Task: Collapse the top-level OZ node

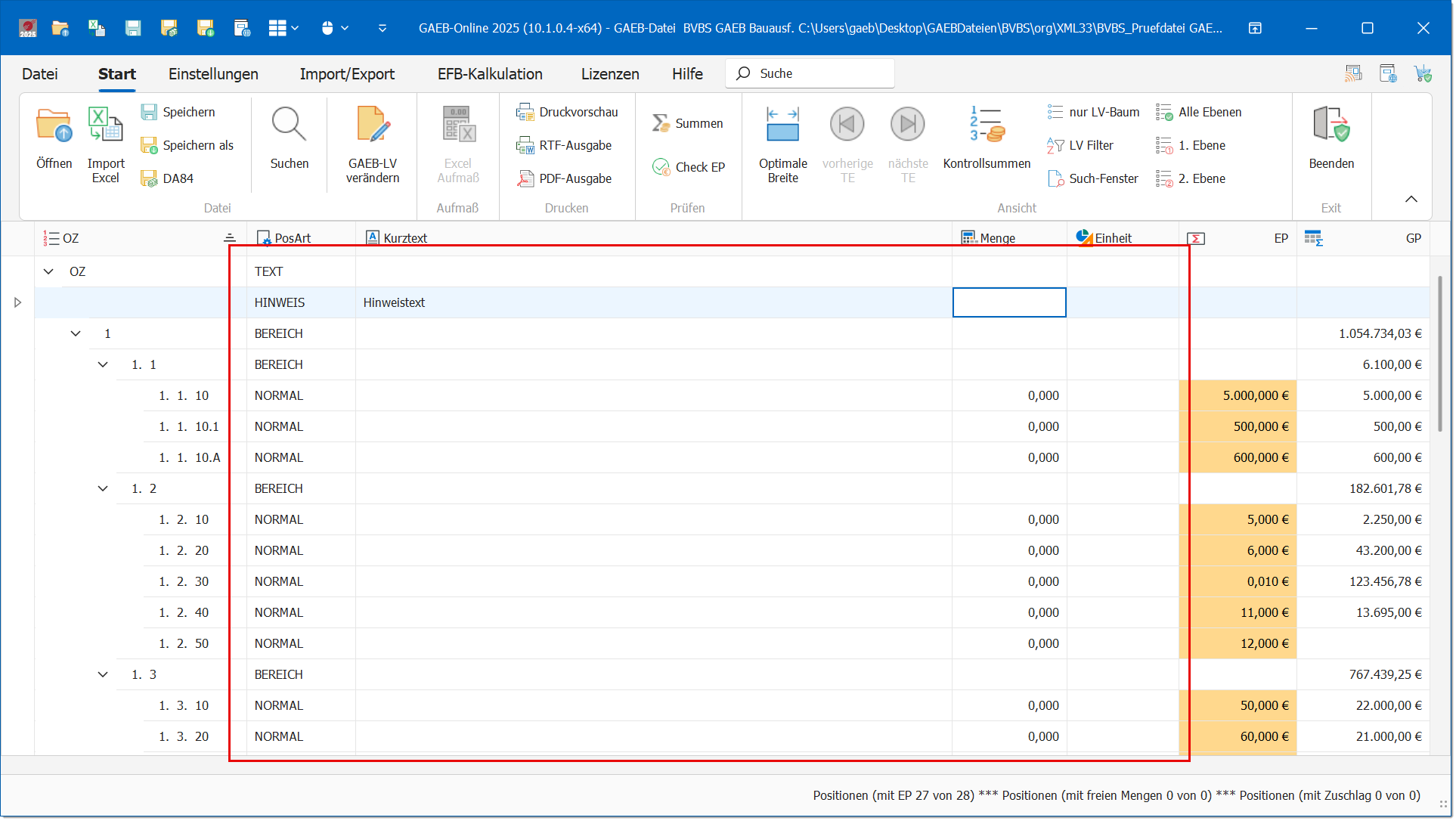Action: (x=48, y=272)
